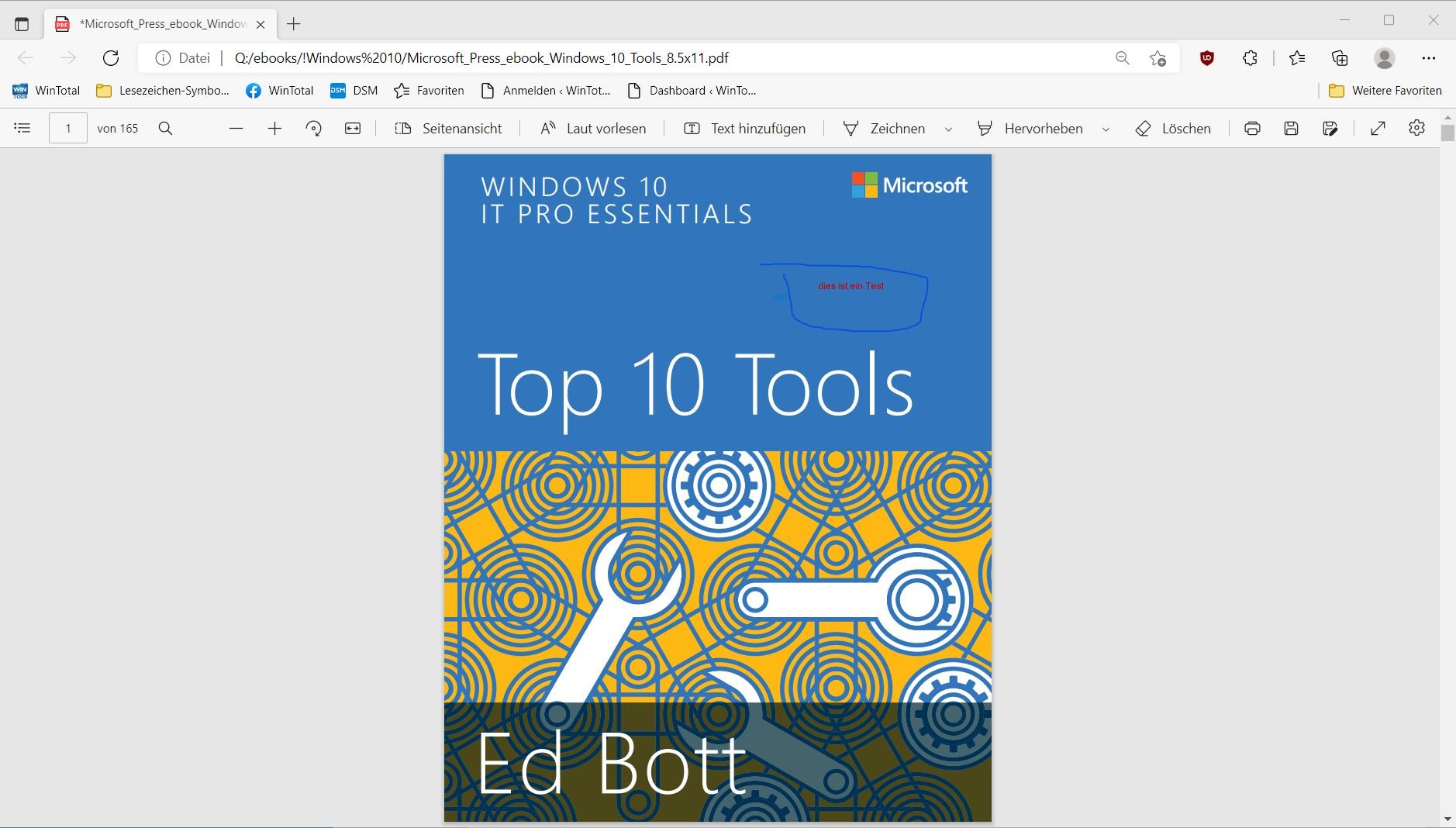
Task: Expand the Zeichnen dropdown arrow
Action: tap(948, 129)
